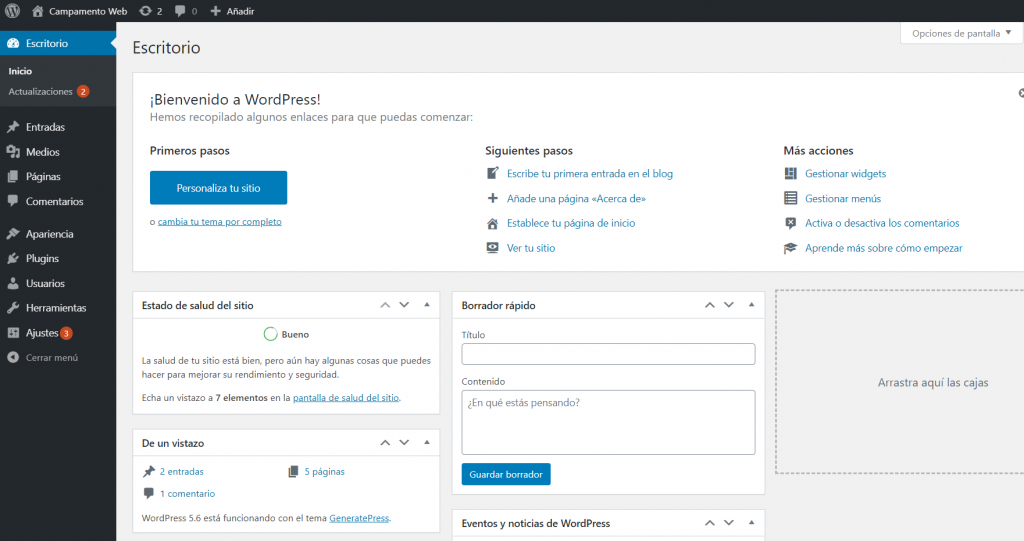Focus the Contenido text area

pyautogui.click(x=608, y=422)
